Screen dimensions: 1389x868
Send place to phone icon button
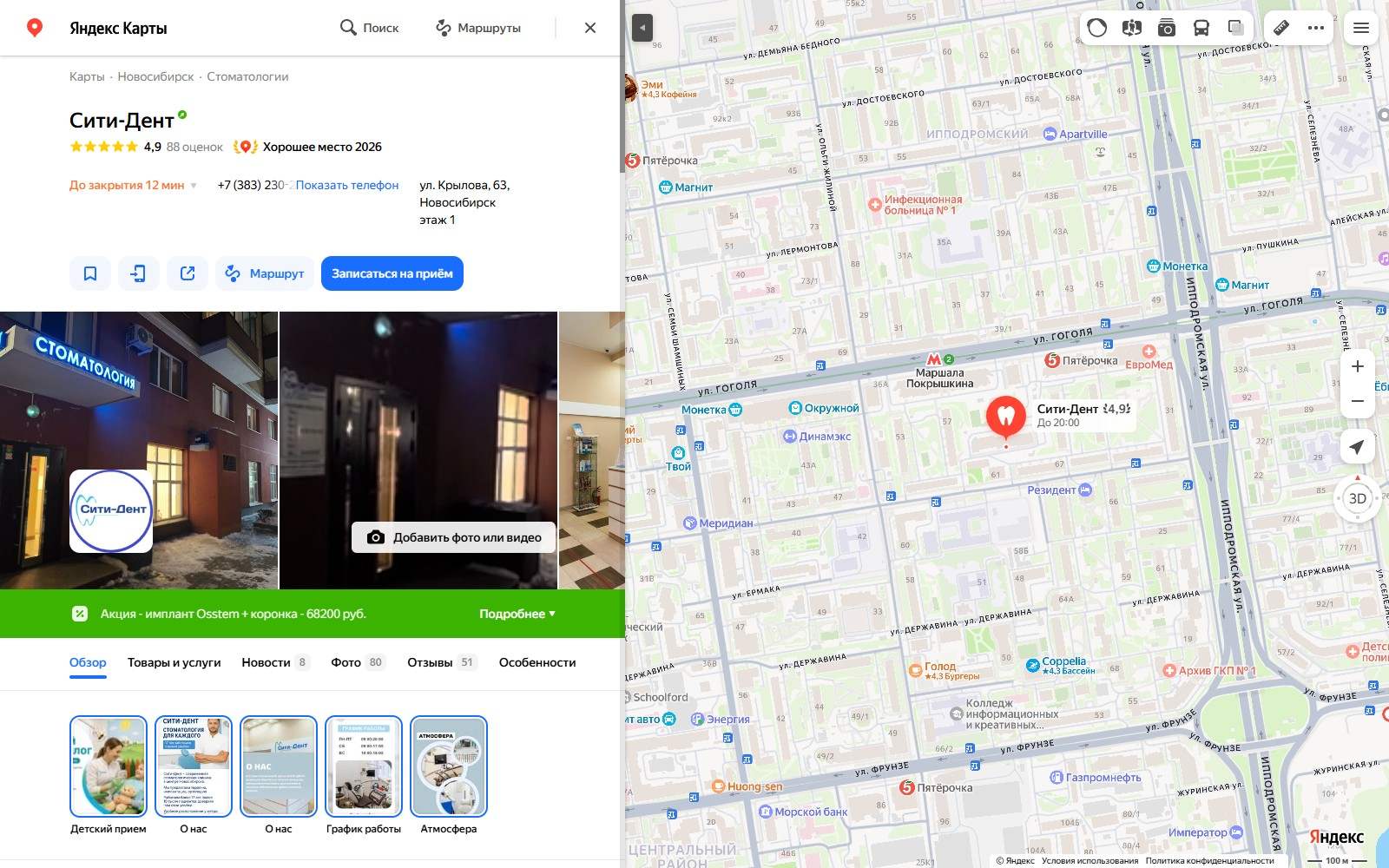click(x=139, y=273)
